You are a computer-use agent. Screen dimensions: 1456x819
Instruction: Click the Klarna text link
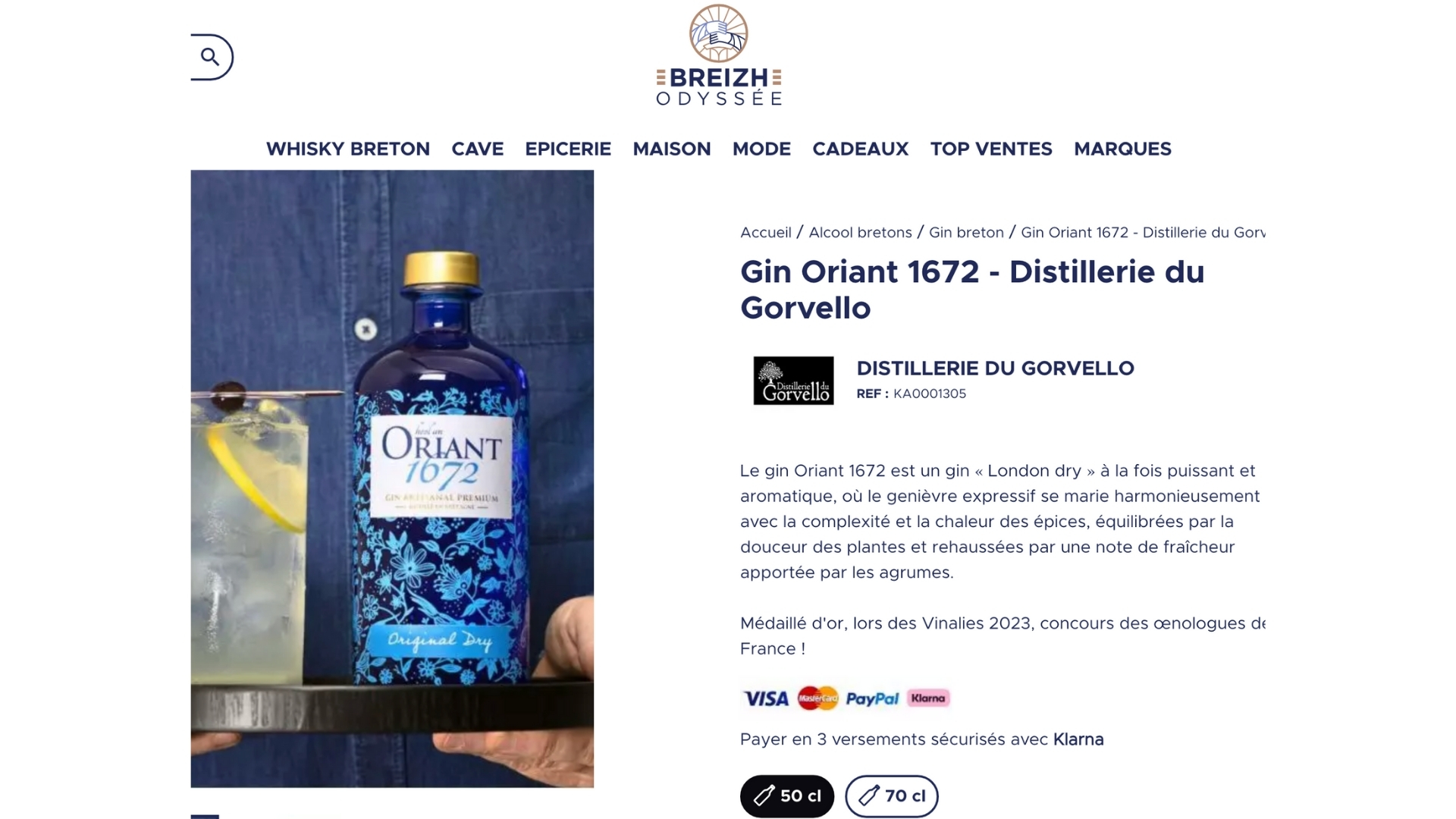pos(1078,739)
